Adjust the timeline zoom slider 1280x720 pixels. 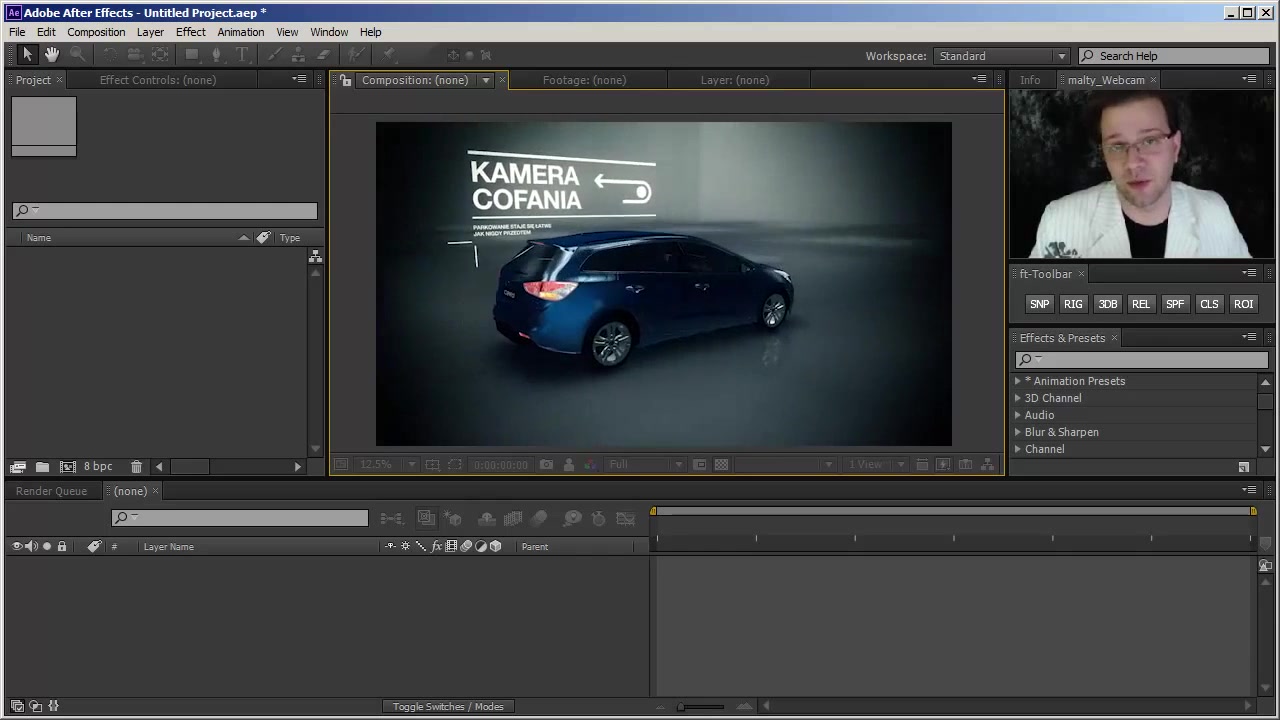coord(682,707)
